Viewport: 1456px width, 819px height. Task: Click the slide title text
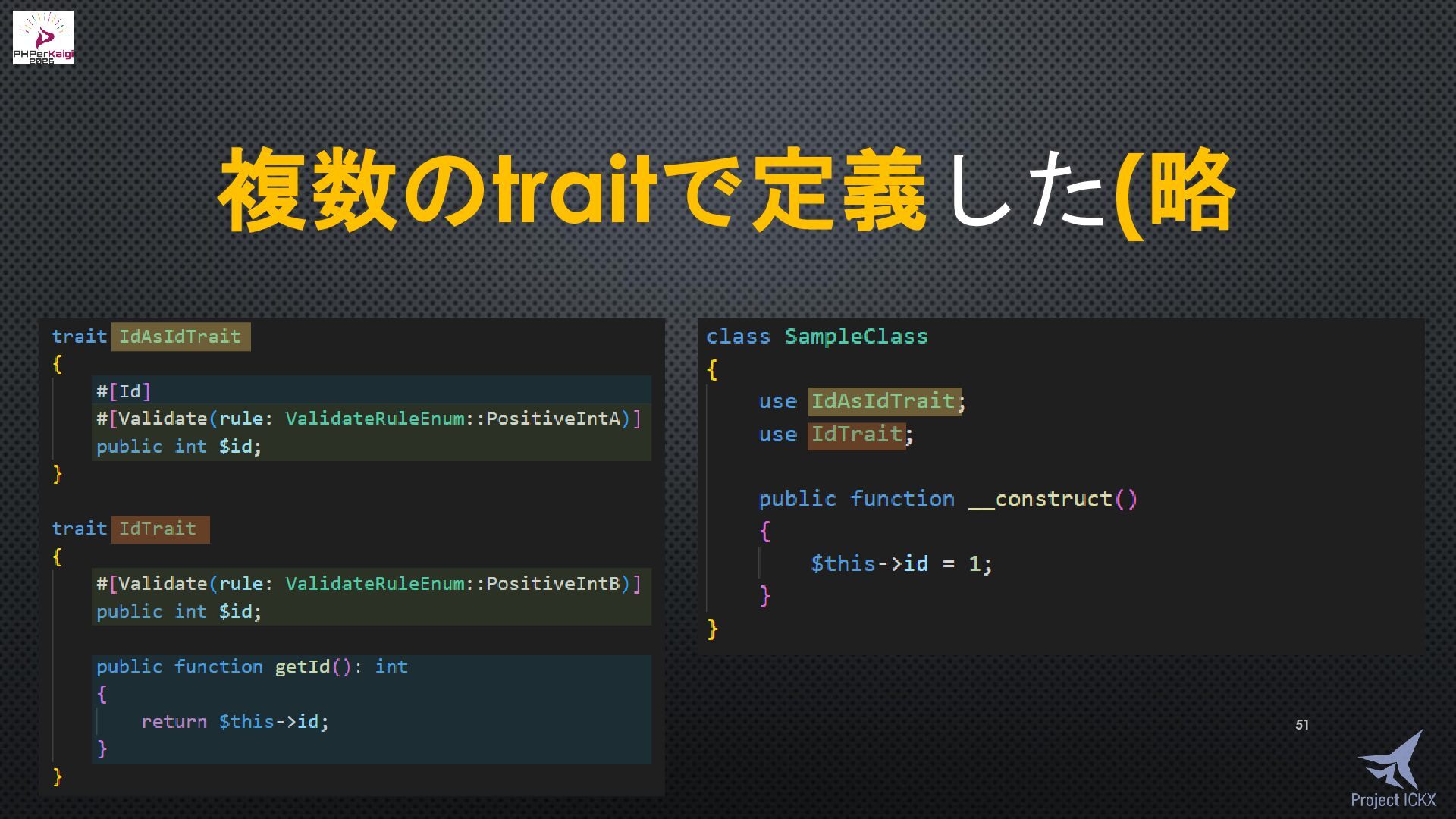(x=726, y=190)
